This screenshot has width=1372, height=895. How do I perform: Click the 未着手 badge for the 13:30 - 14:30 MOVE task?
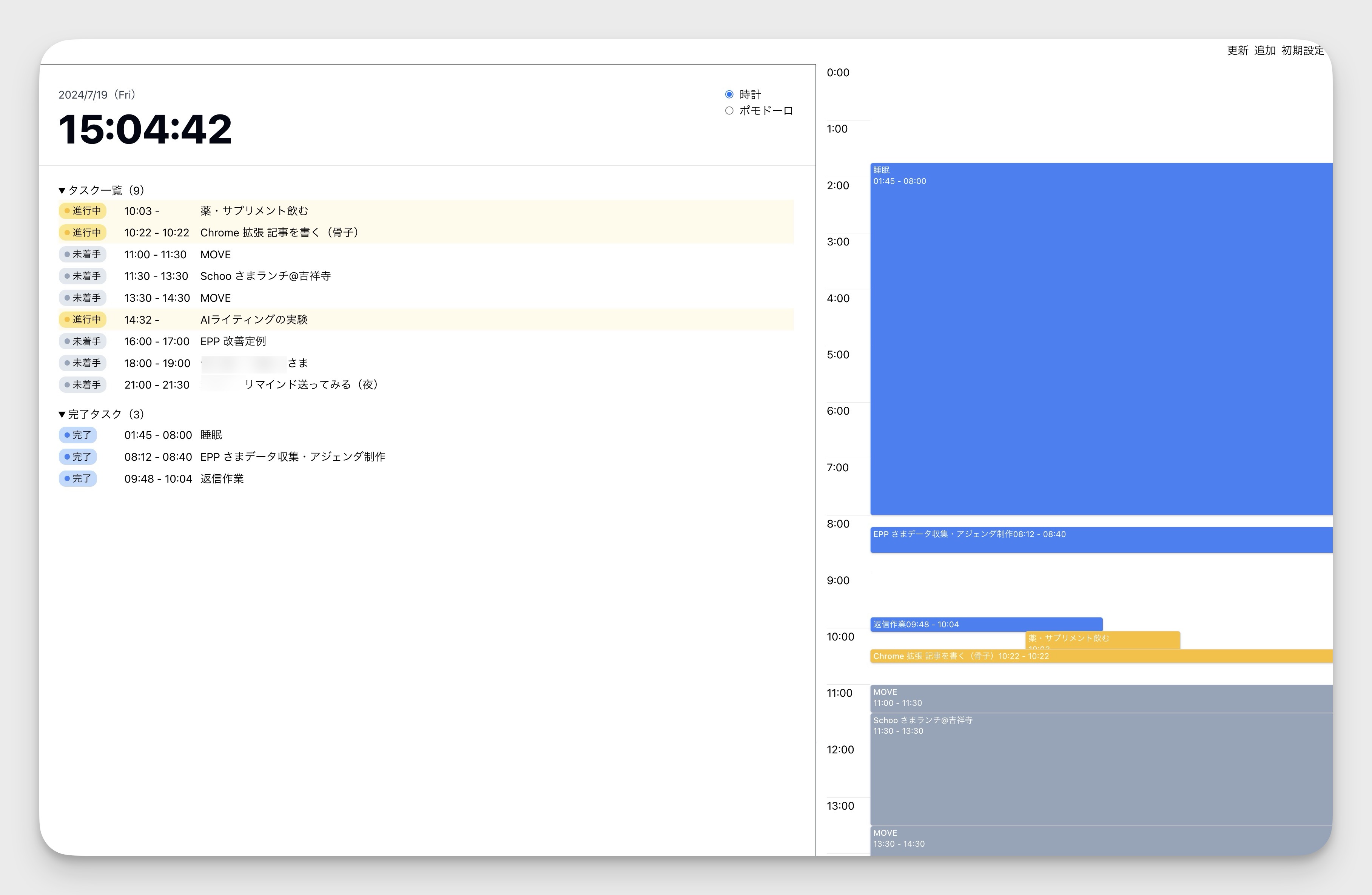pyautogui.click(x=82, y=298)
